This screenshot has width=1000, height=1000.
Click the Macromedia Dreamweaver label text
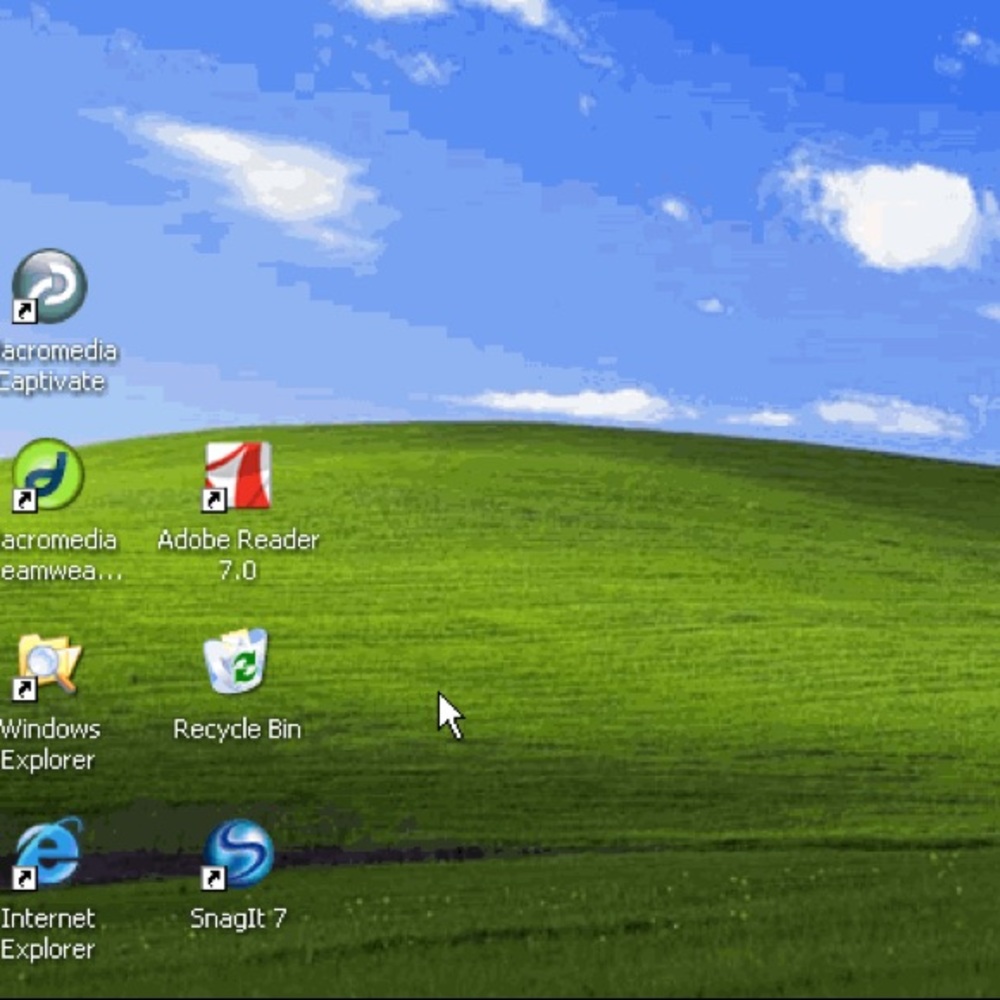[x=61, y=555]
